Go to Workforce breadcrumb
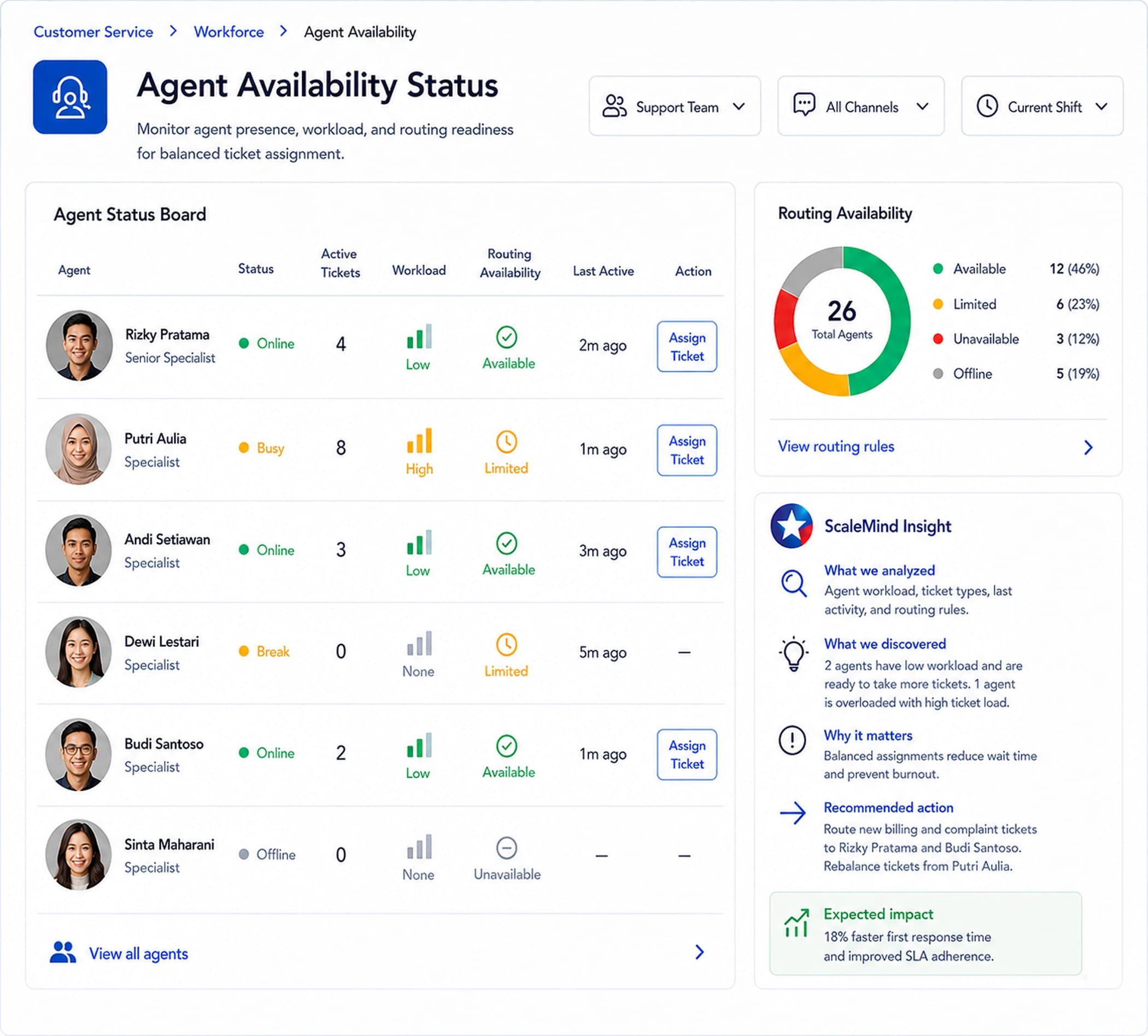Image resolution: width=1148 pixels, height=1036 pixels. point(229,32)
